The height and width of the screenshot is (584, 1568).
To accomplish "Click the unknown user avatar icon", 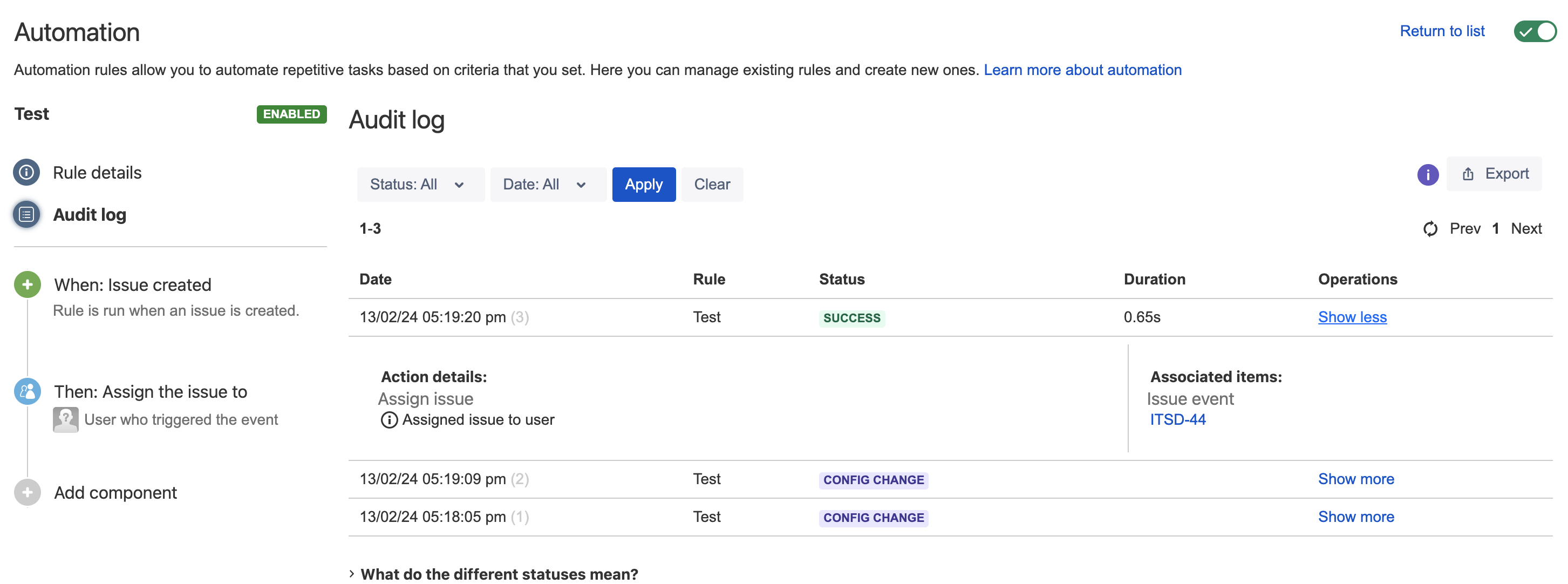I will coord(66,419).
